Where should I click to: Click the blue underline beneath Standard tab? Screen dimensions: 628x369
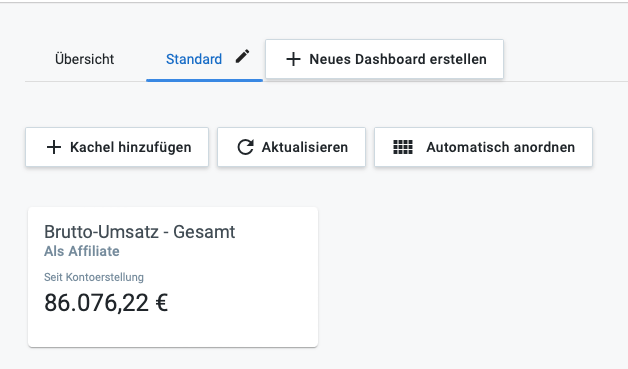pyautogui.click(x=204, y=80)
